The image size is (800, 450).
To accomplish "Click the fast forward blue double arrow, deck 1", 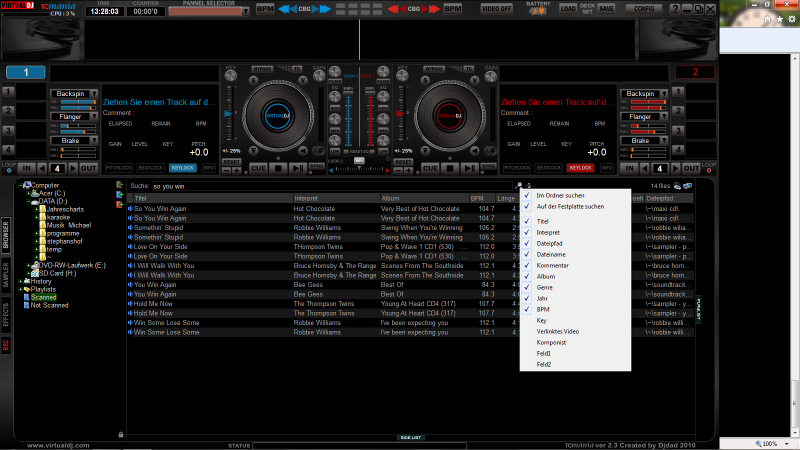I will [325, 9].
